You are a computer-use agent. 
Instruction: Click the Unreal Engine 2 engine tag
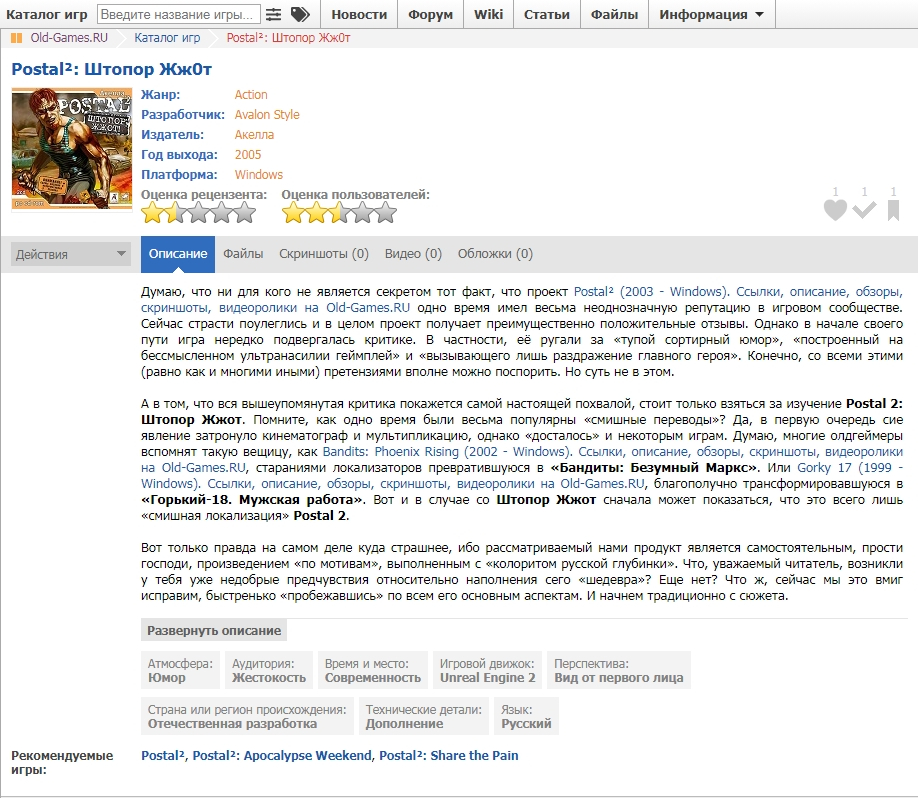(x=488, y=670)
